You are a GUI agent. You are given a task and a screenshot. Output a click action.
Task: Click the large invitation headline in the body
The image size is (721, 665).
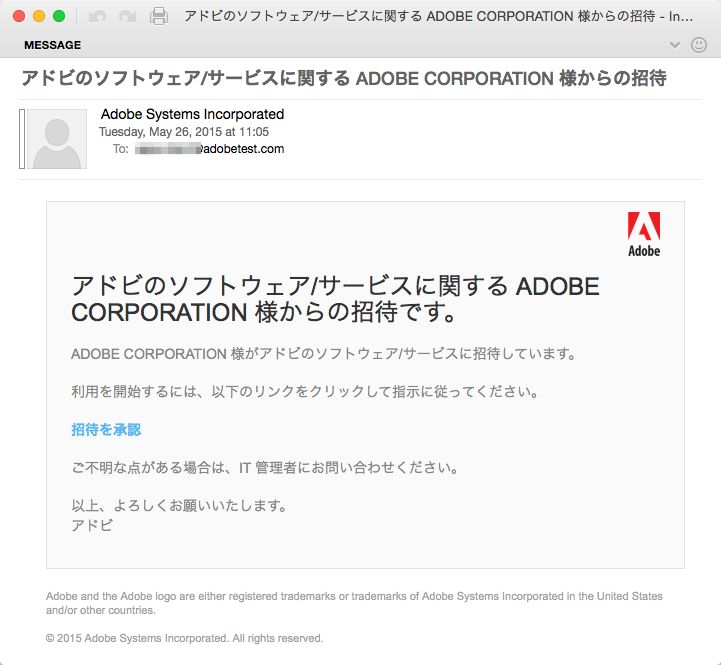coord(335,299)
